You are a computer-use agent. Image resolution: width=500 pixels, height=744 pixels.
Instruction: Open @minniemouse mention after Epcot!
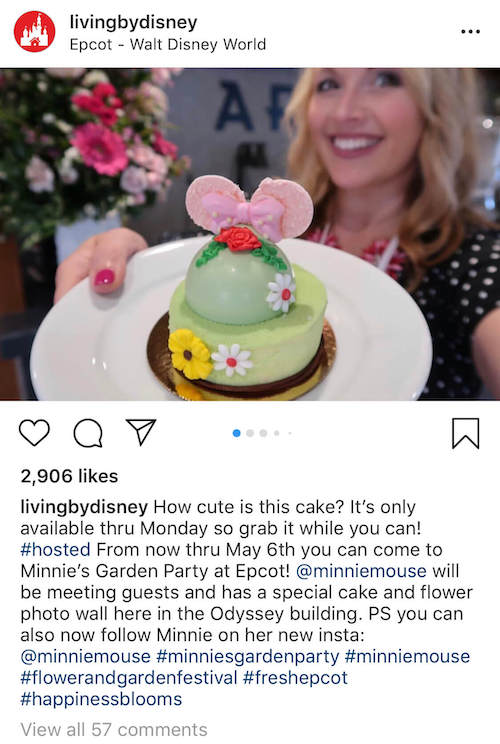click(361, 571)
